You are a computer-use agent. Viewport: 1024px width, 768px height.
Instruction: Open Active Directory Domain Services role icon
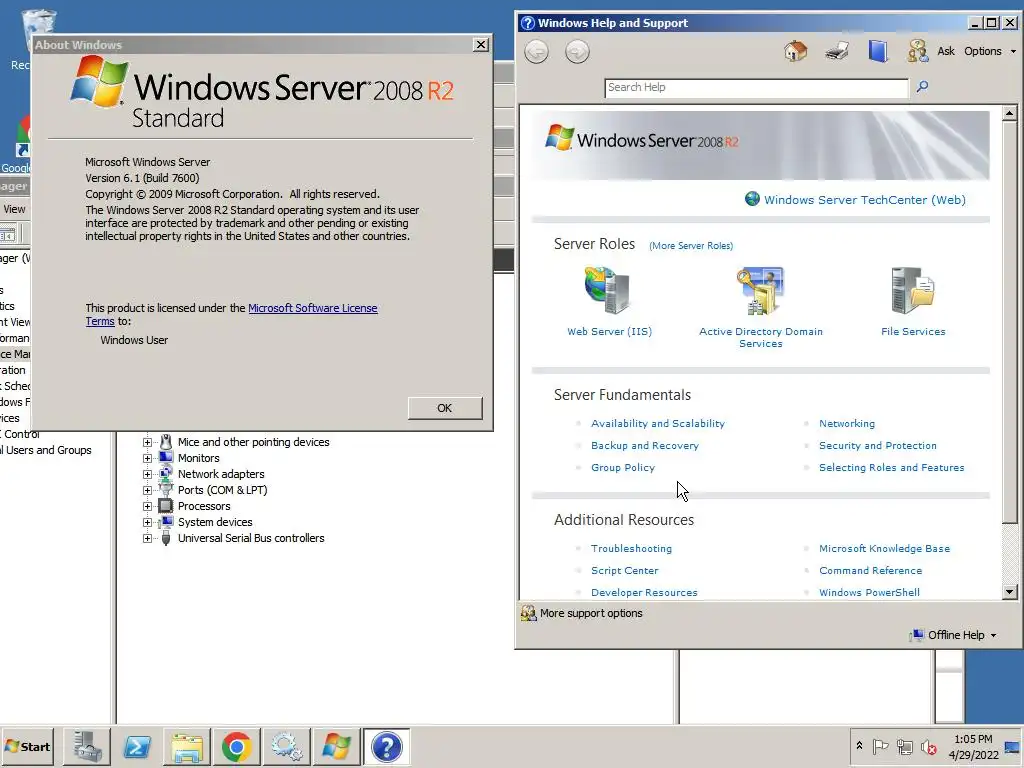[x=761, y=291]
